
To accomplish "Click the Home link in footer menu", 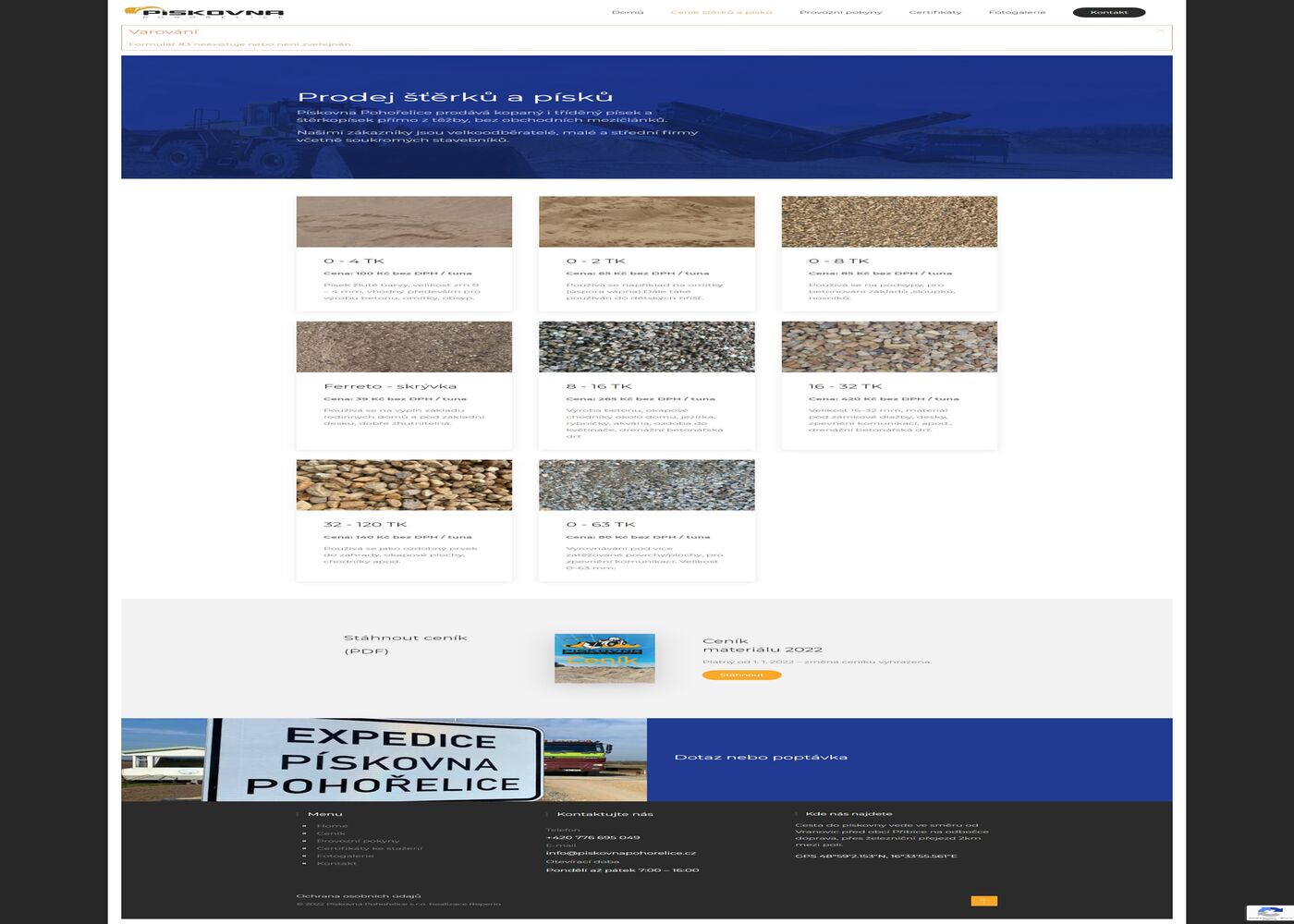I will tap(332, 825).
